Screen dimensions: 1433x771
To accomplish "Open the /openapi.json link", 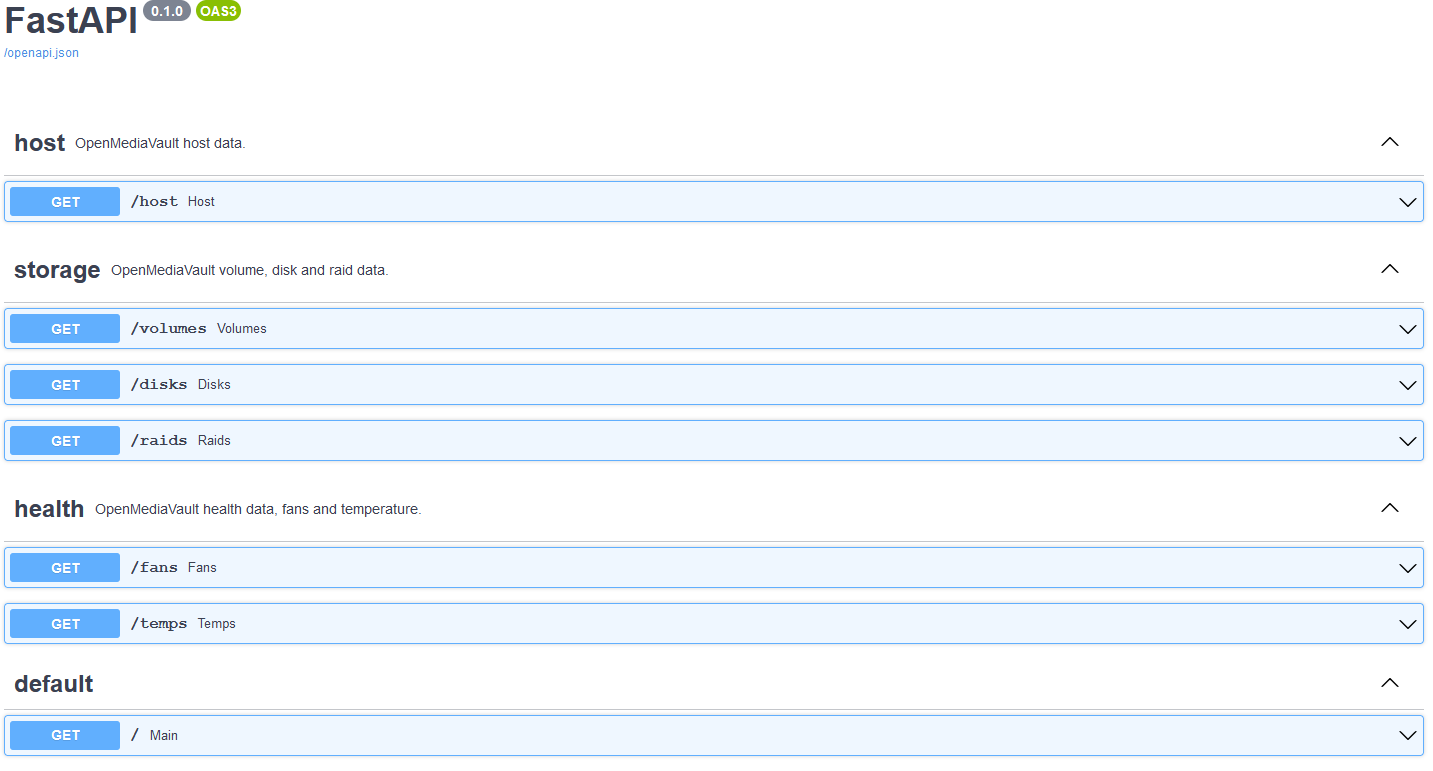I will (41, 53).
